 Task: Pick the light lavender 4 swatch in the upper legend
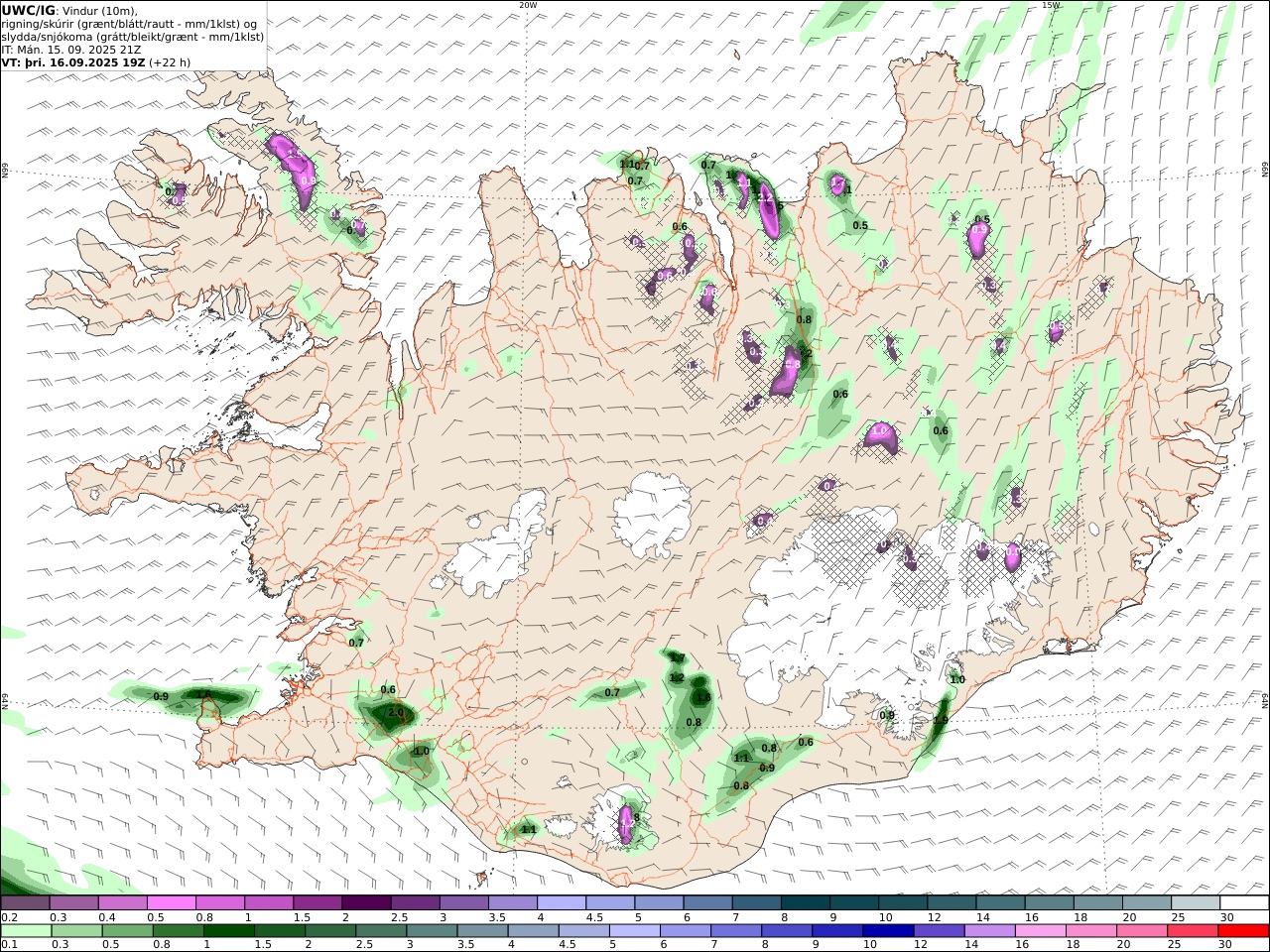pyautogui.click(x=561, y=903)
